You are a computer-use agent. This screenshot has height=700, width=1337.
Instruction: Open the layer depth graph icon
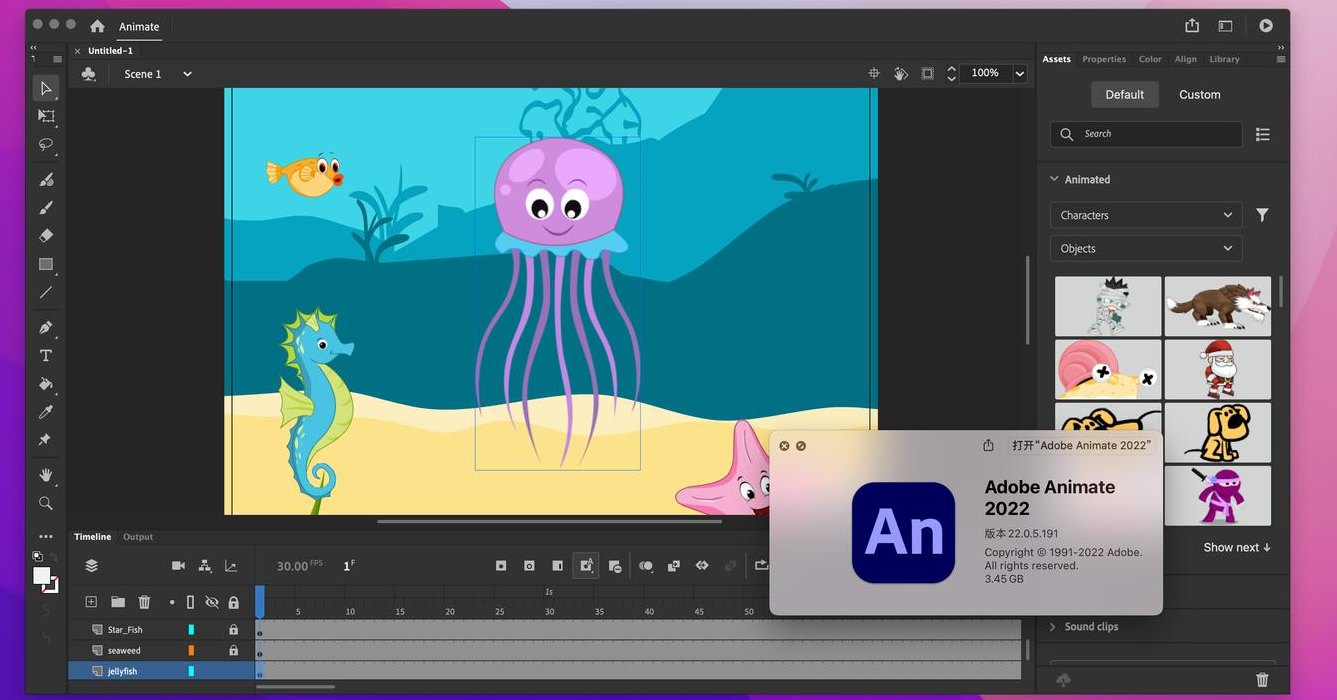tap(231, 566)
